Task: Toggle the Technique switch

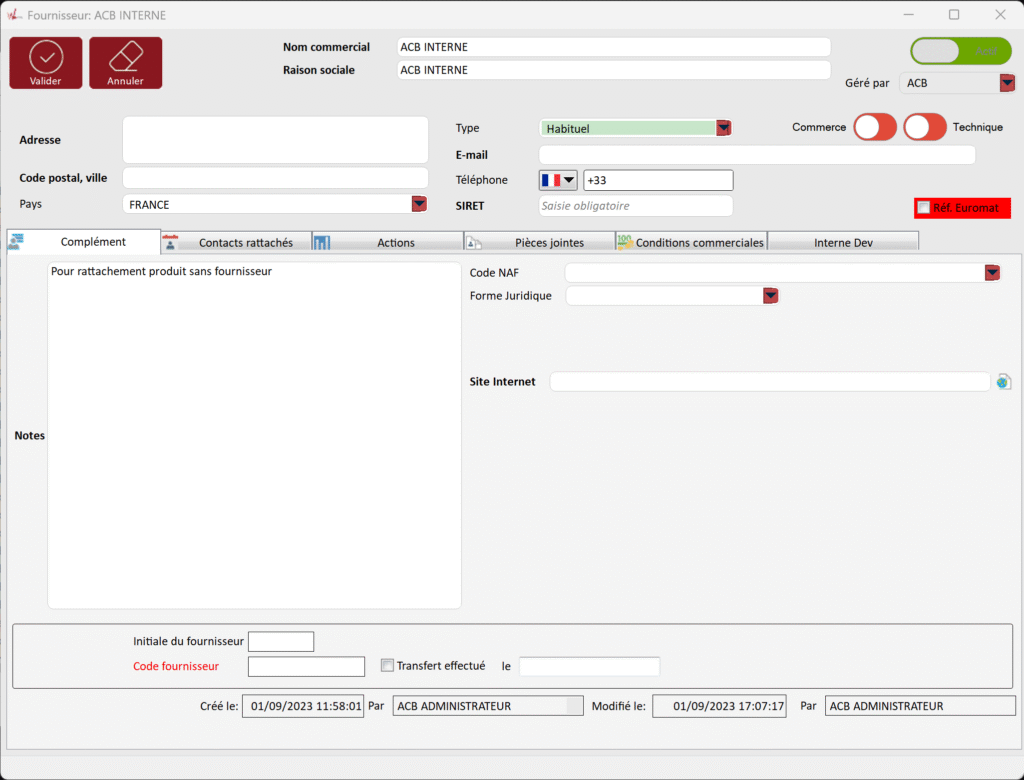Action: (x=925, y=127)
